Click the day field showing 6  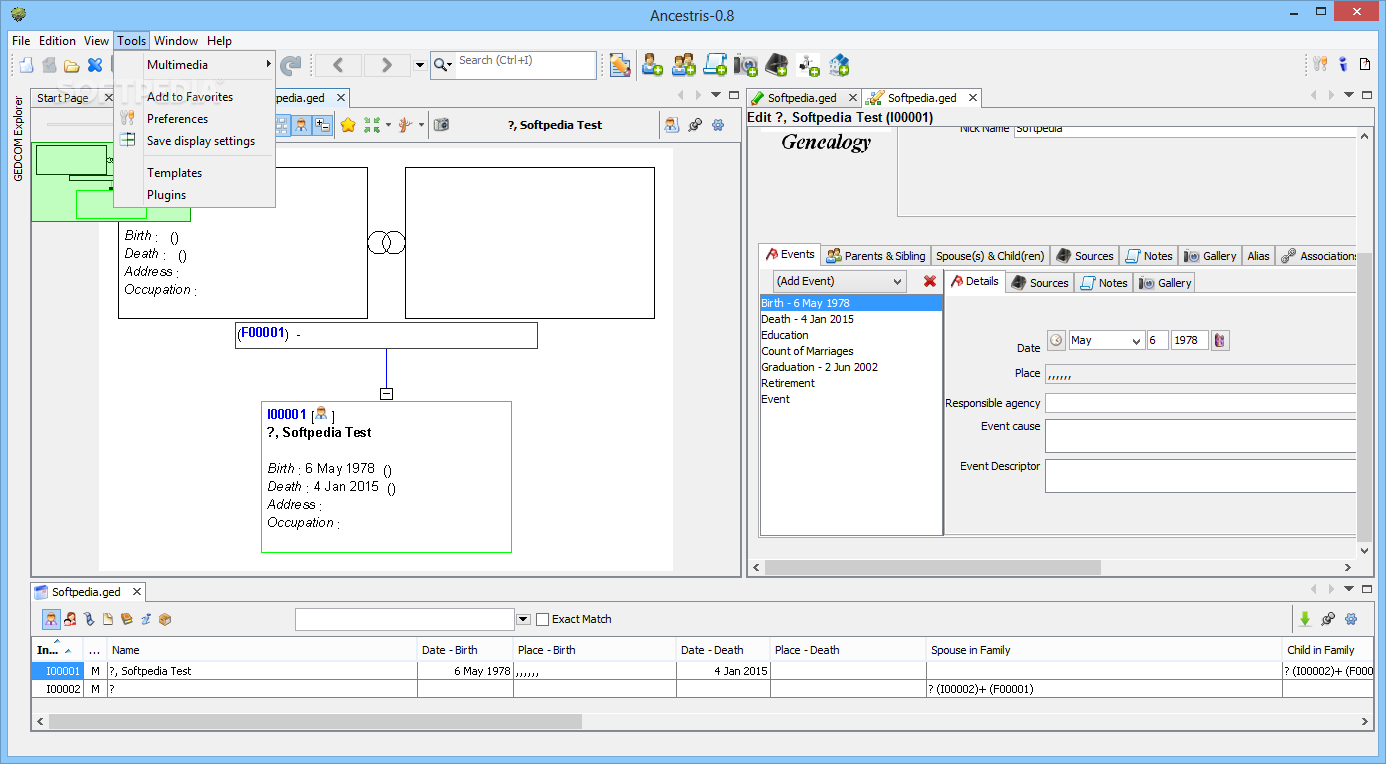pos(1158,341)
